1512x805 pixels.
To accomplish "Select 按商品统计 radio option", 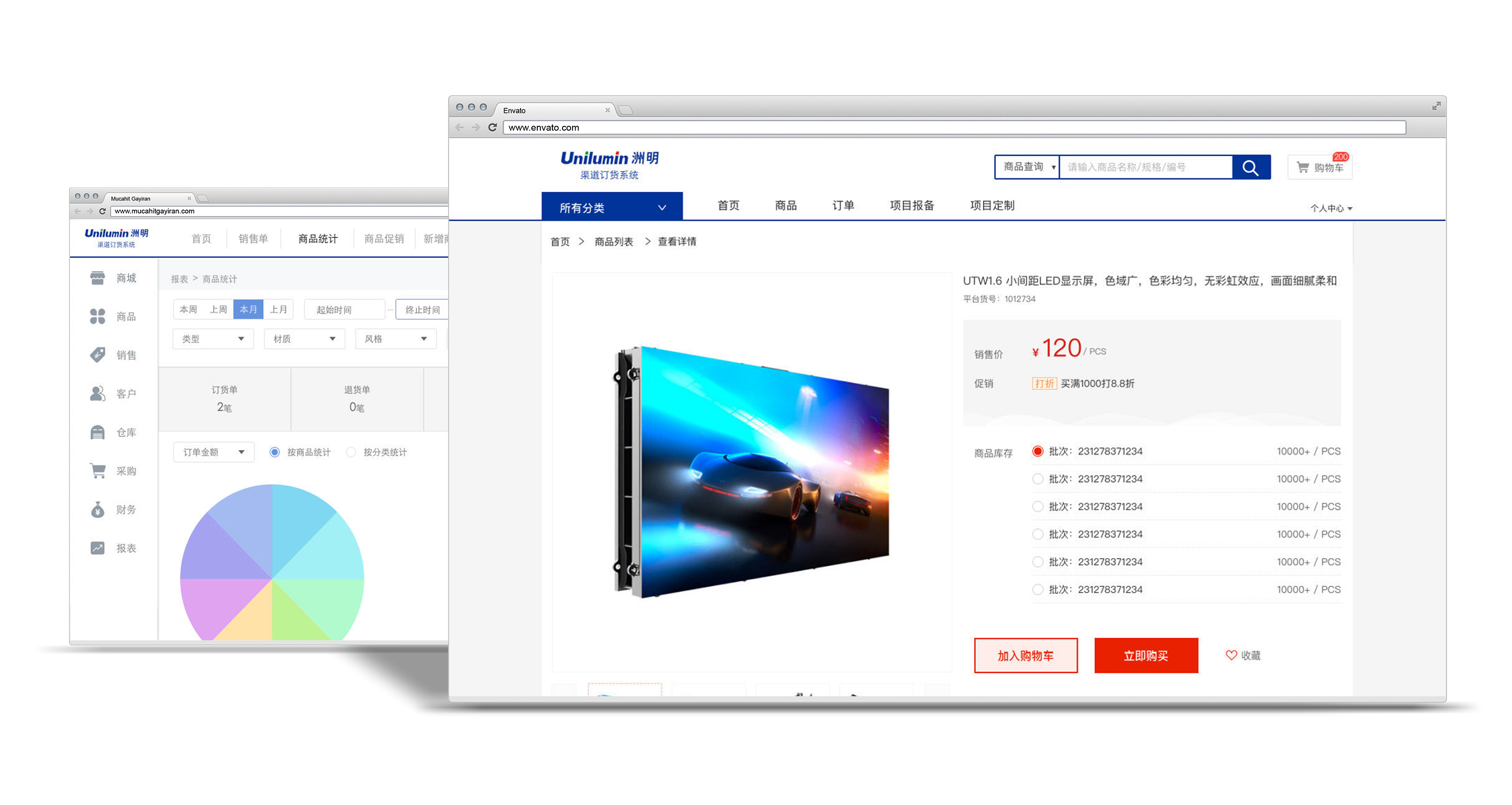I will click(x=274, y=452).
